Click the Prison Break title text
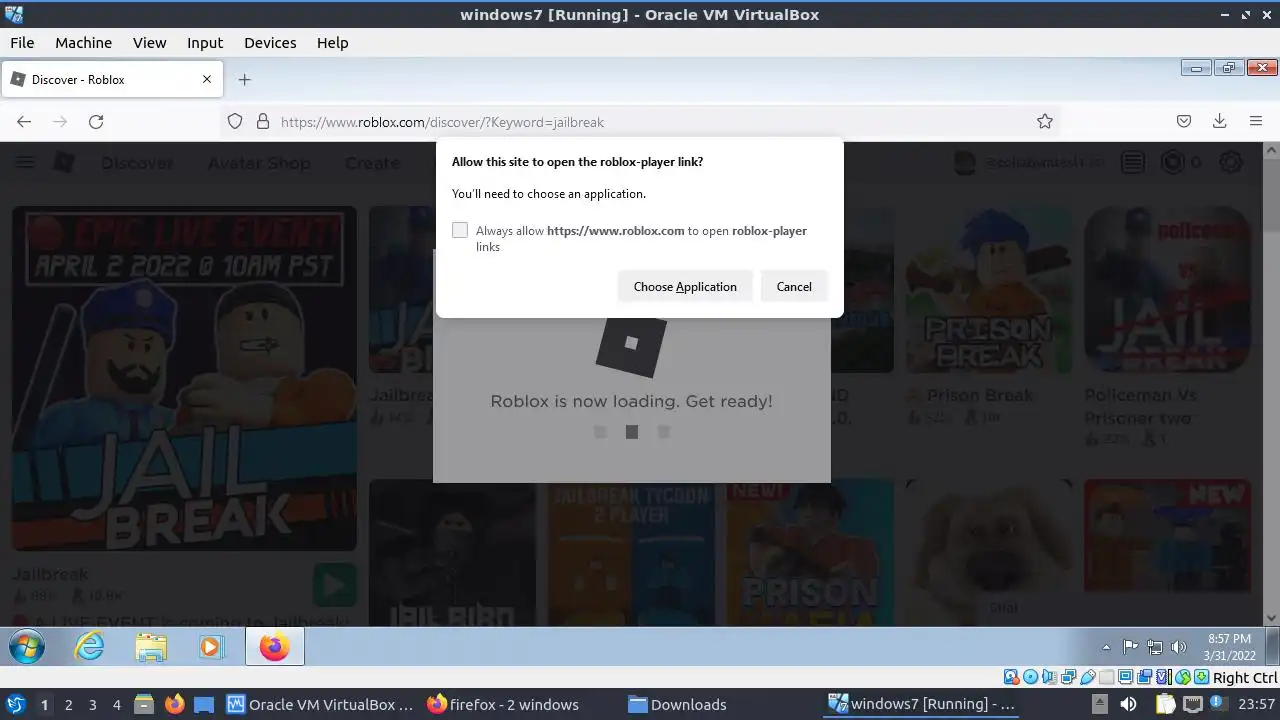Viewport: 1280px width, 720px height. coord(980,396)
